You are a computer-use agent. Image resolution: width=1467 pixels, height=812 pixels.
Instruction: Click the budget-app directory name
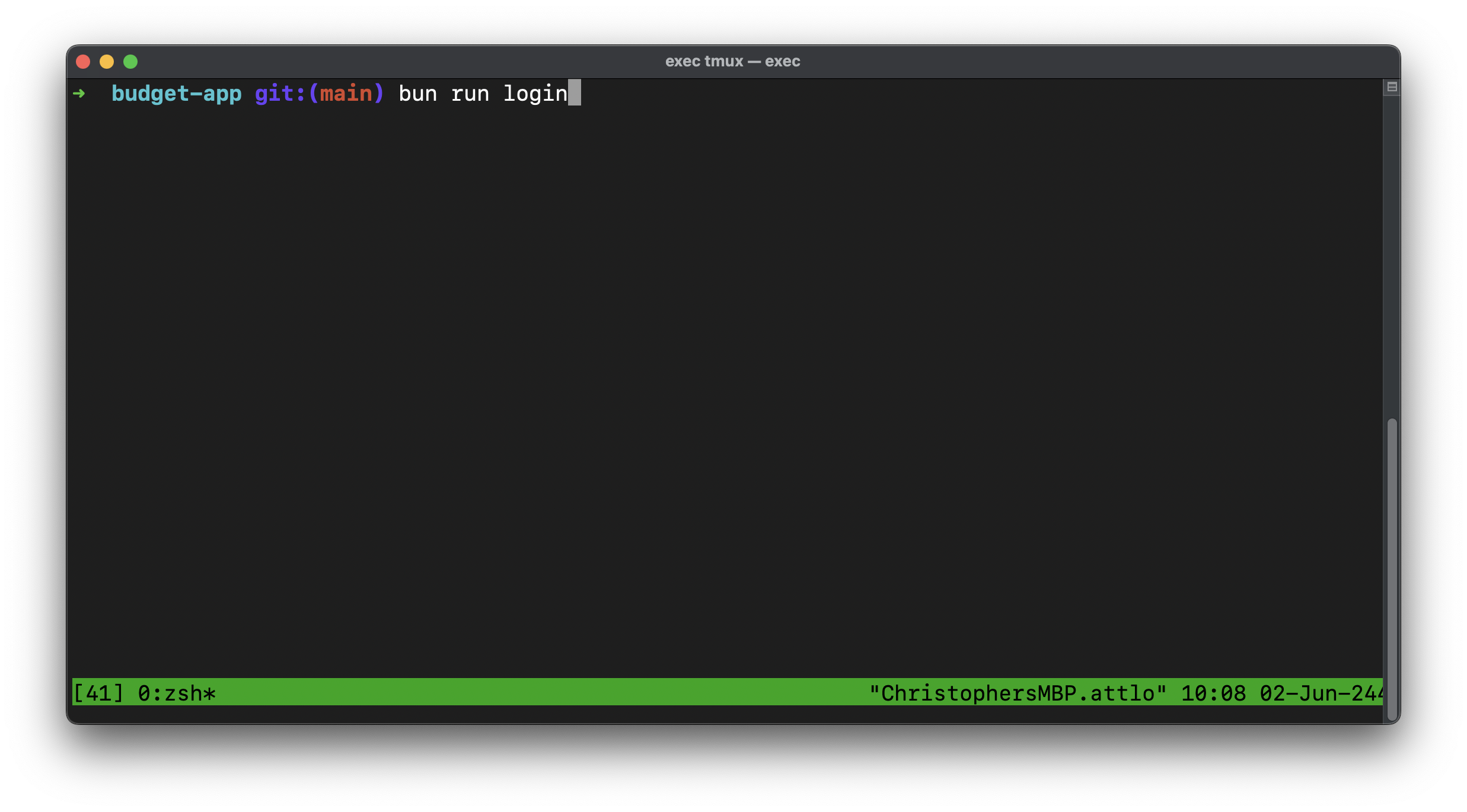(x=176, y=94)
